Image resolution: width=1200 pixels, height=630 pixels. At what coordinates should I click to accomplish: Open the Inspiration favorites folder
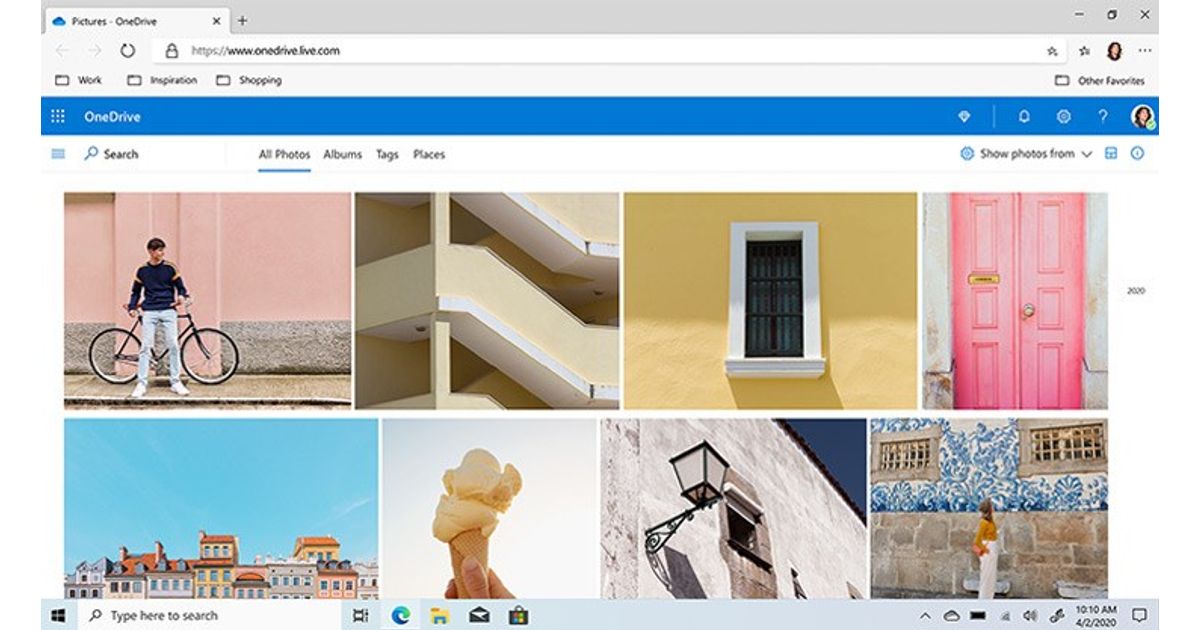163,81
